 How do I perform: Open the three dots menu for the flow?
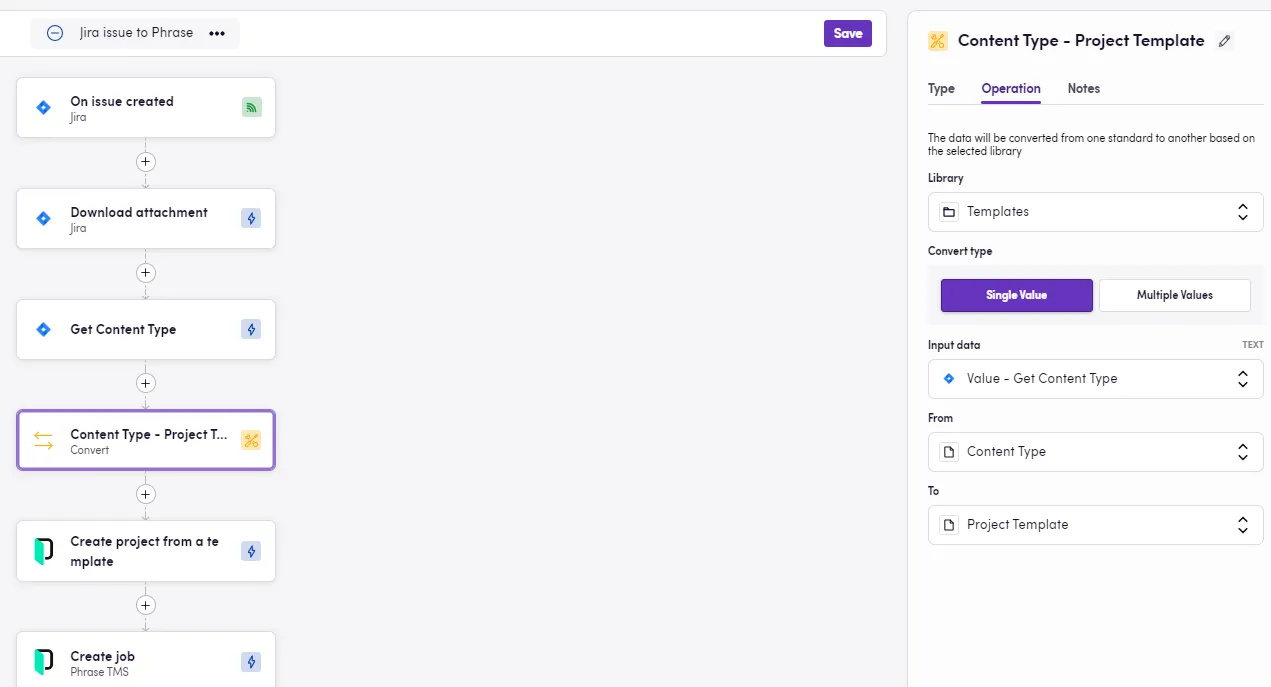[x=217, y=33]
